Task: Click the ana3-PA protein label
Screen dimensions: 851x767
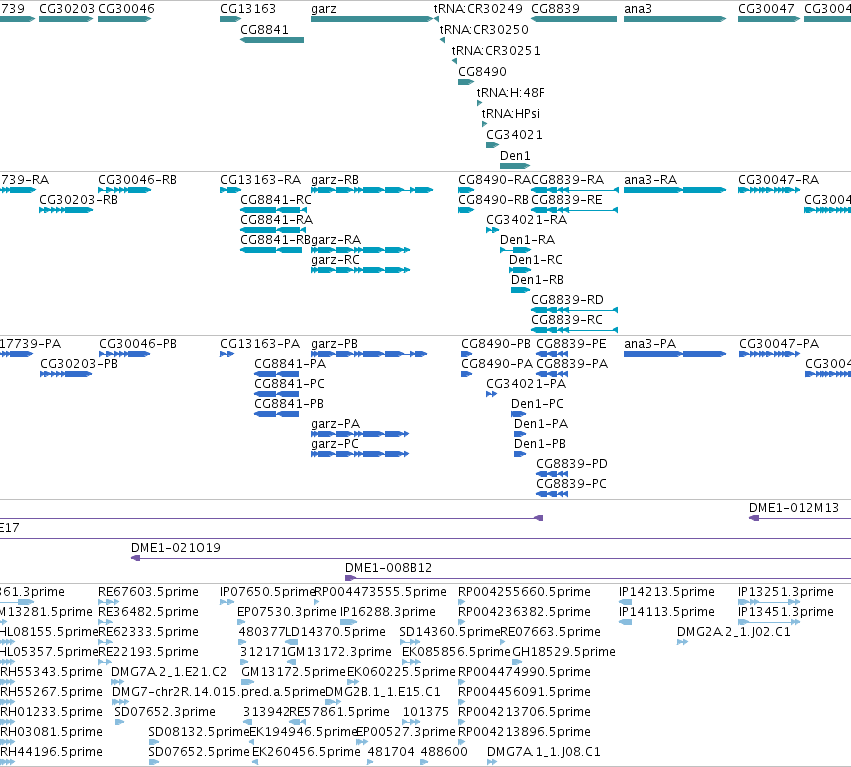Action: tap(650, 344)
